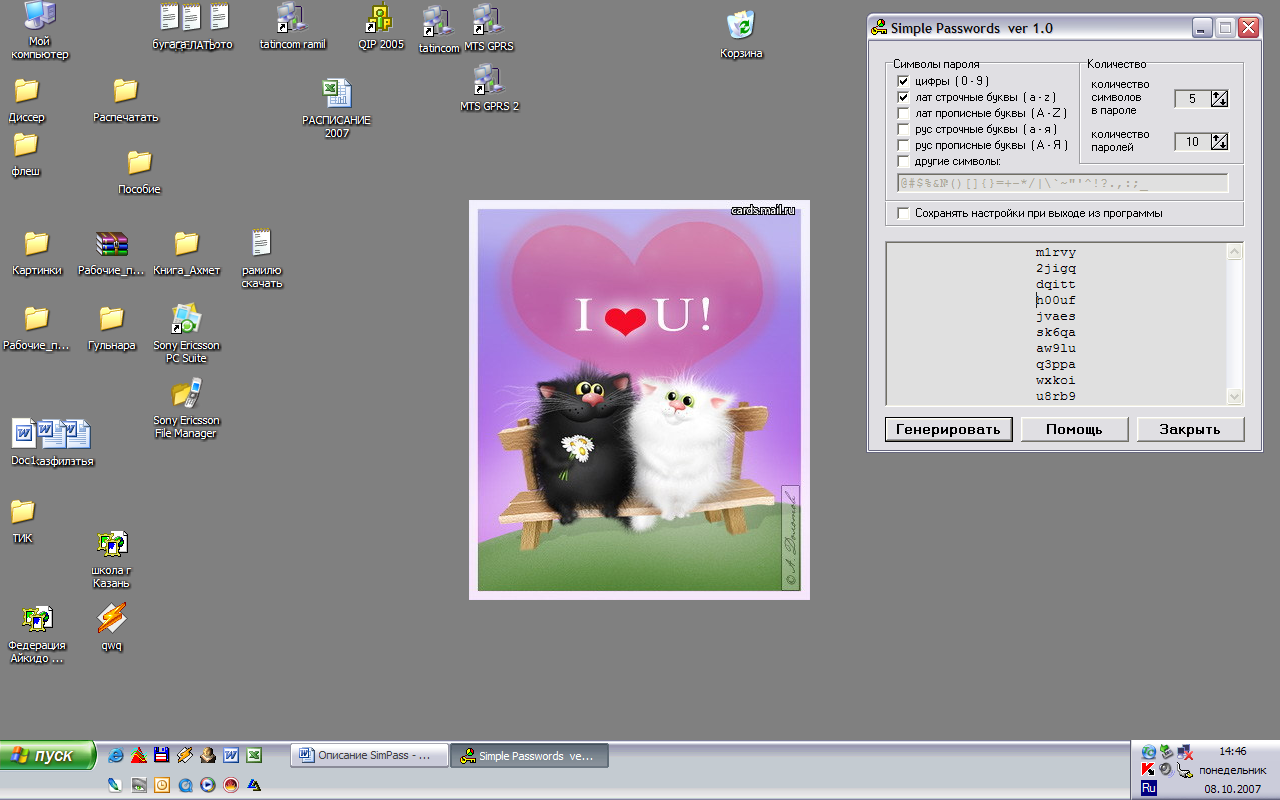Select the QIP 2005 desktop shortcut
The image size is (1280, 800).
380,28
